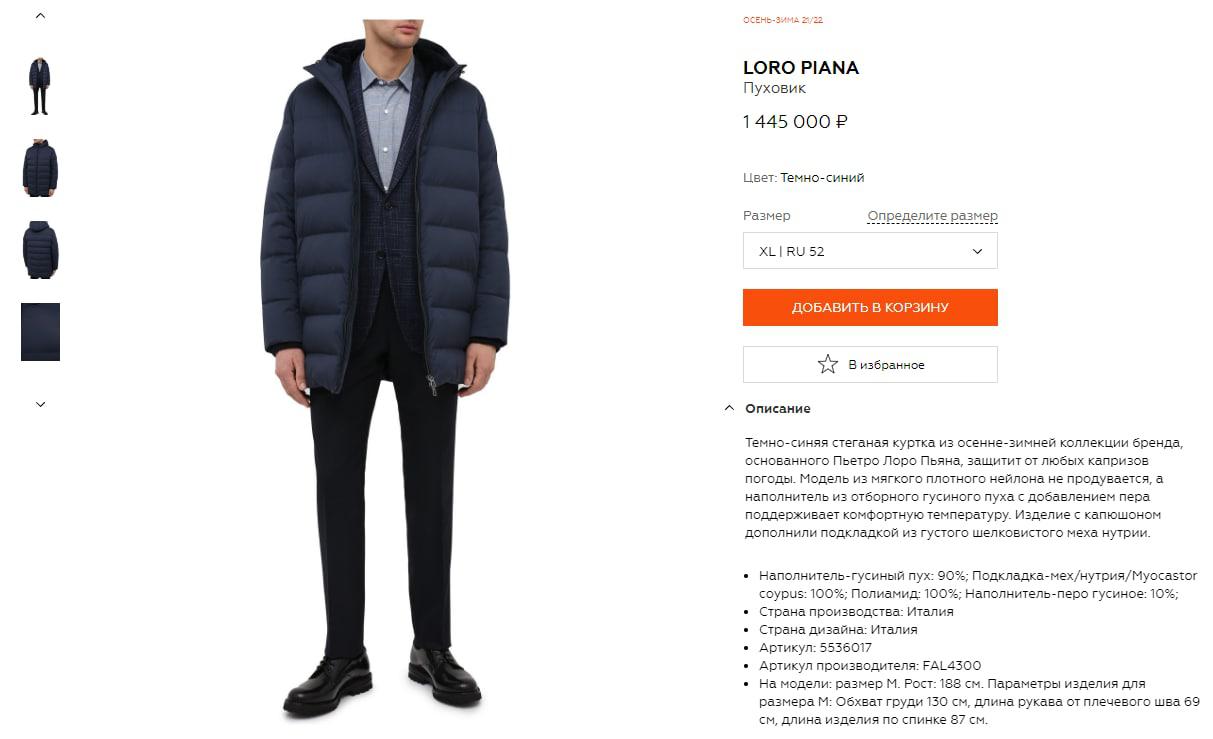Open the Определите размер size guide link
This screenshot has width=1213, height=739.
pos(932,216)
